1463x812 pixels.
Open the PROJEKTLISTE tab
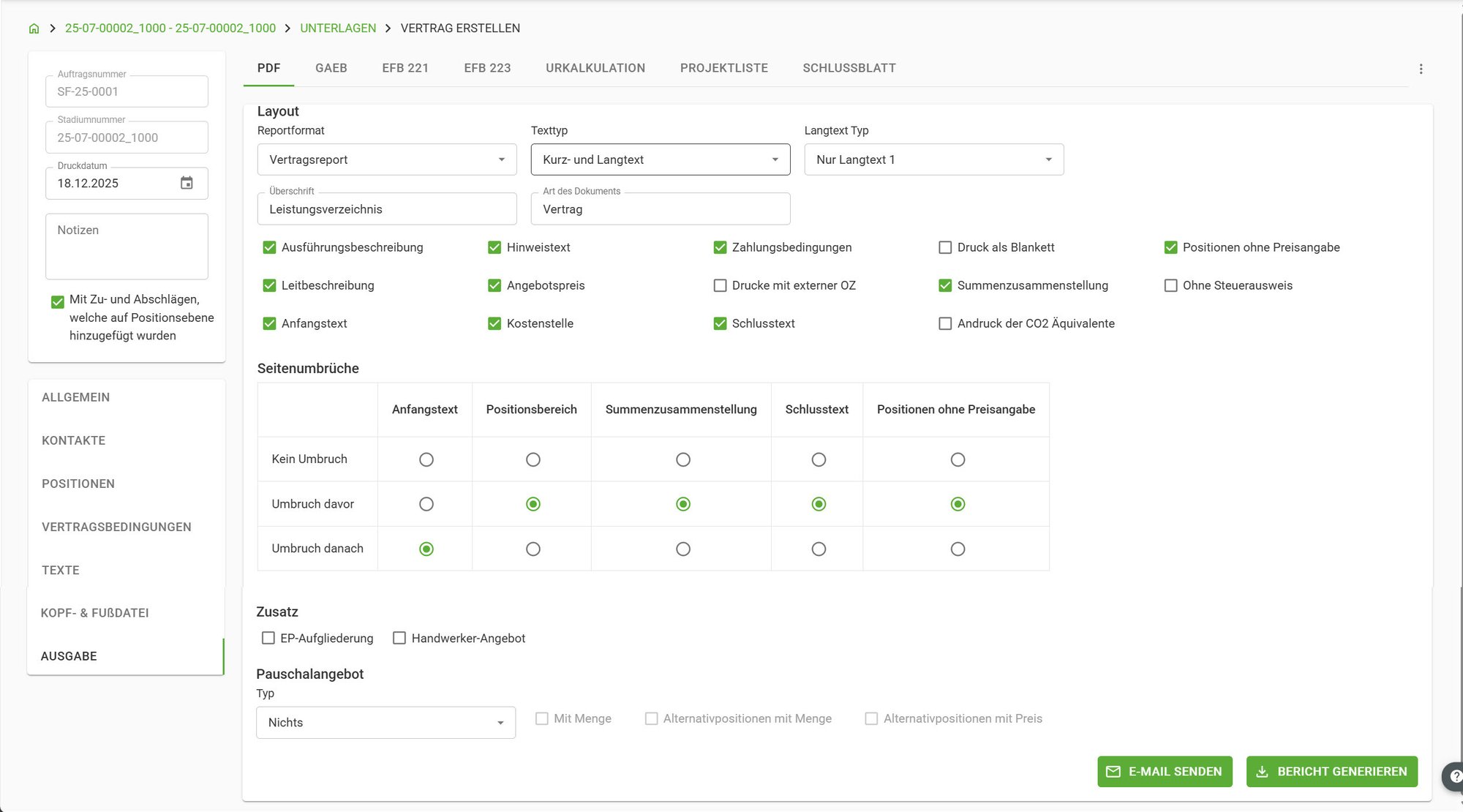pos(723,68)
